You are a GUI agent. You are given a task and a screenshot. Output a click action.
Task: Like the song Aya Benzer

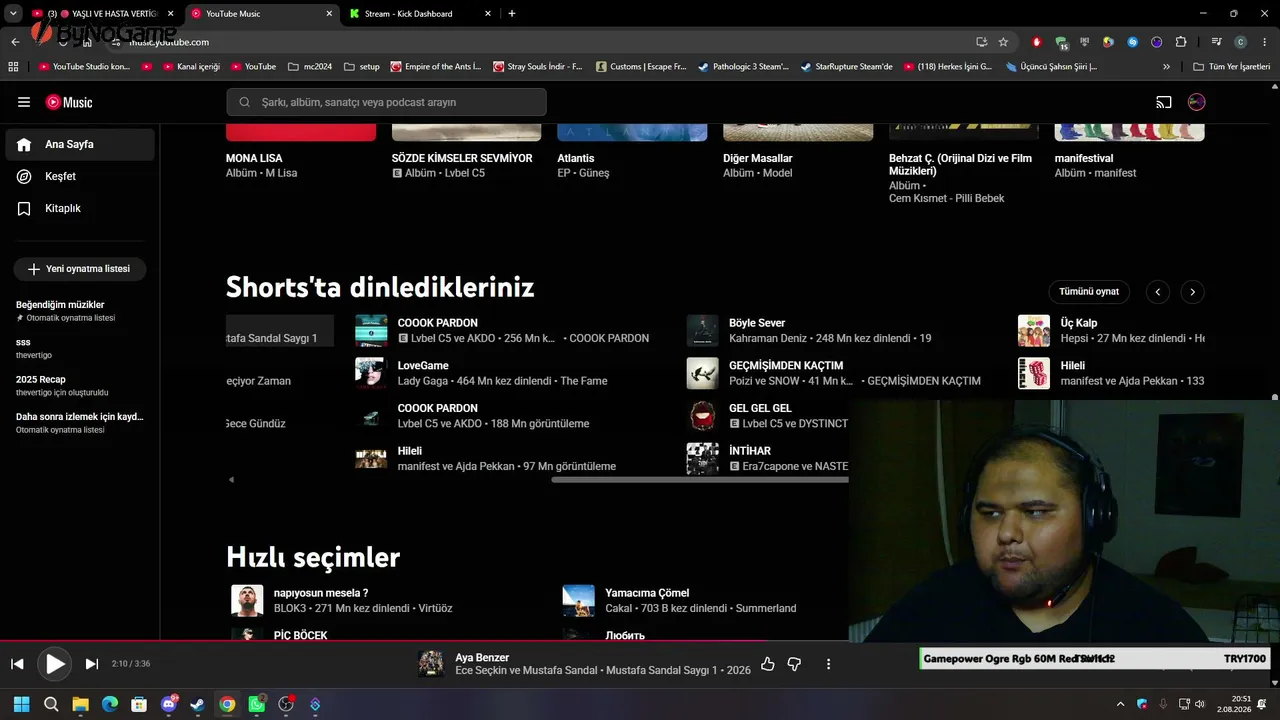pos(768,664)
